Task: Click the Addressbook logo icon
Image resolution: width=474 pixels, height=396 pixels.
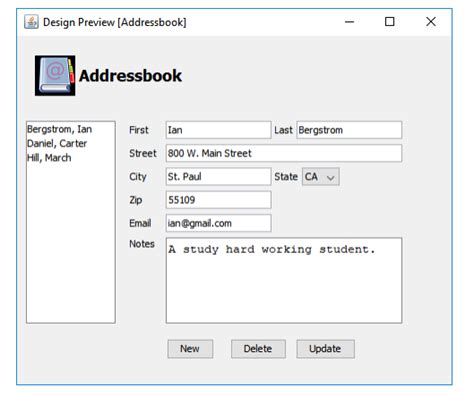Action: click(55, 76)
